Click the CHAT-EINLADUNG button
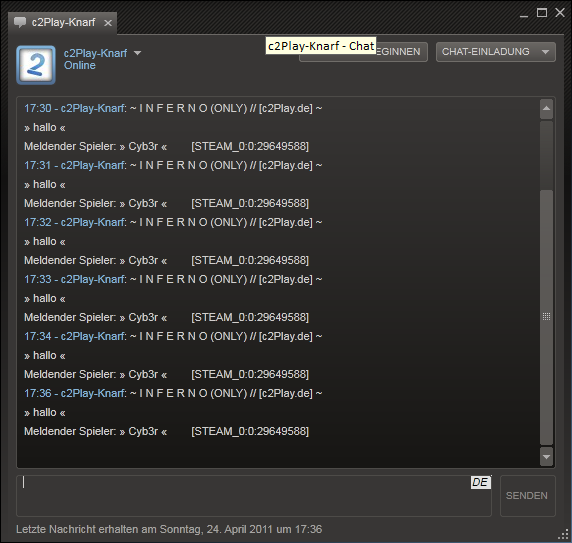Image resolution: width=572 pixels, height=543 pixels. tap(496, 52)
